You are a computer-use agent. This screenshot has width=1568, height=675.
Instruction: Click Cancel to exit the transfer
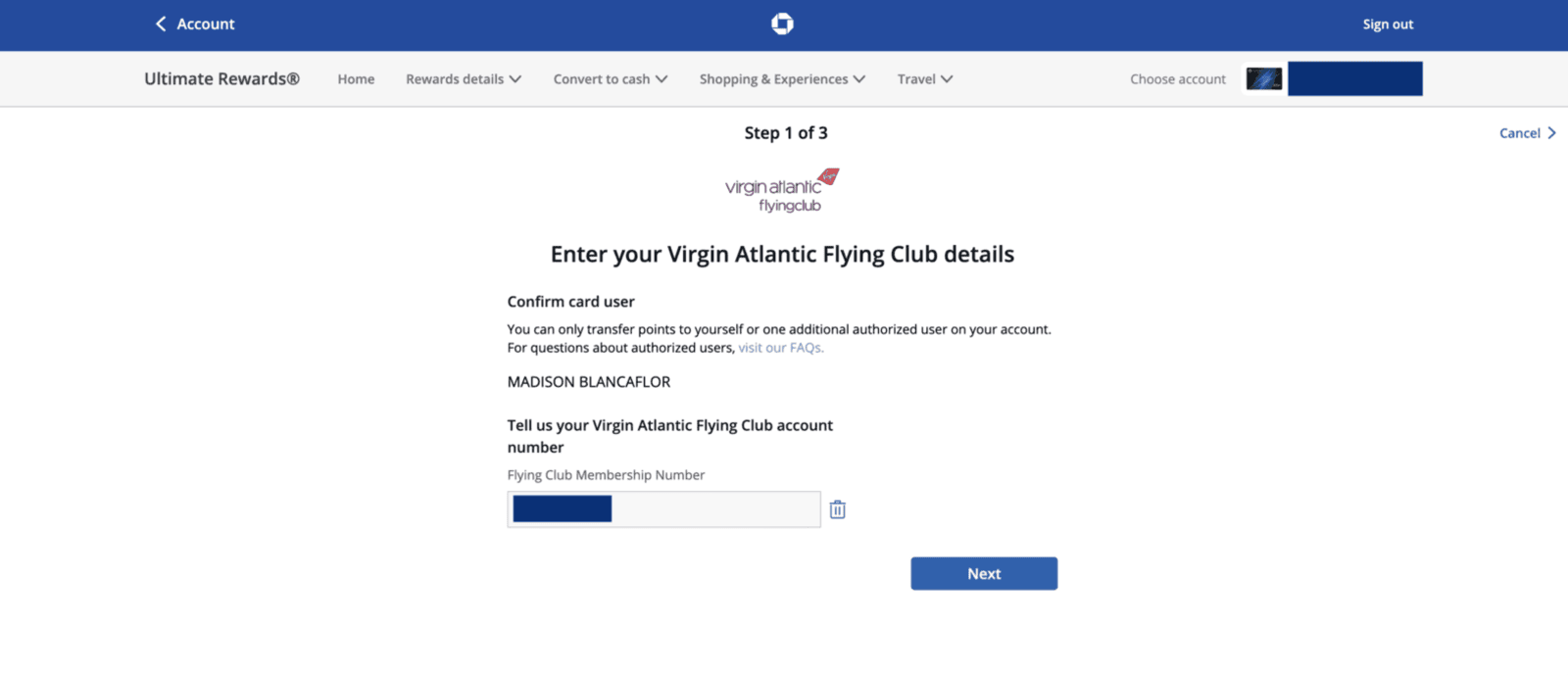pos(1518,132)
